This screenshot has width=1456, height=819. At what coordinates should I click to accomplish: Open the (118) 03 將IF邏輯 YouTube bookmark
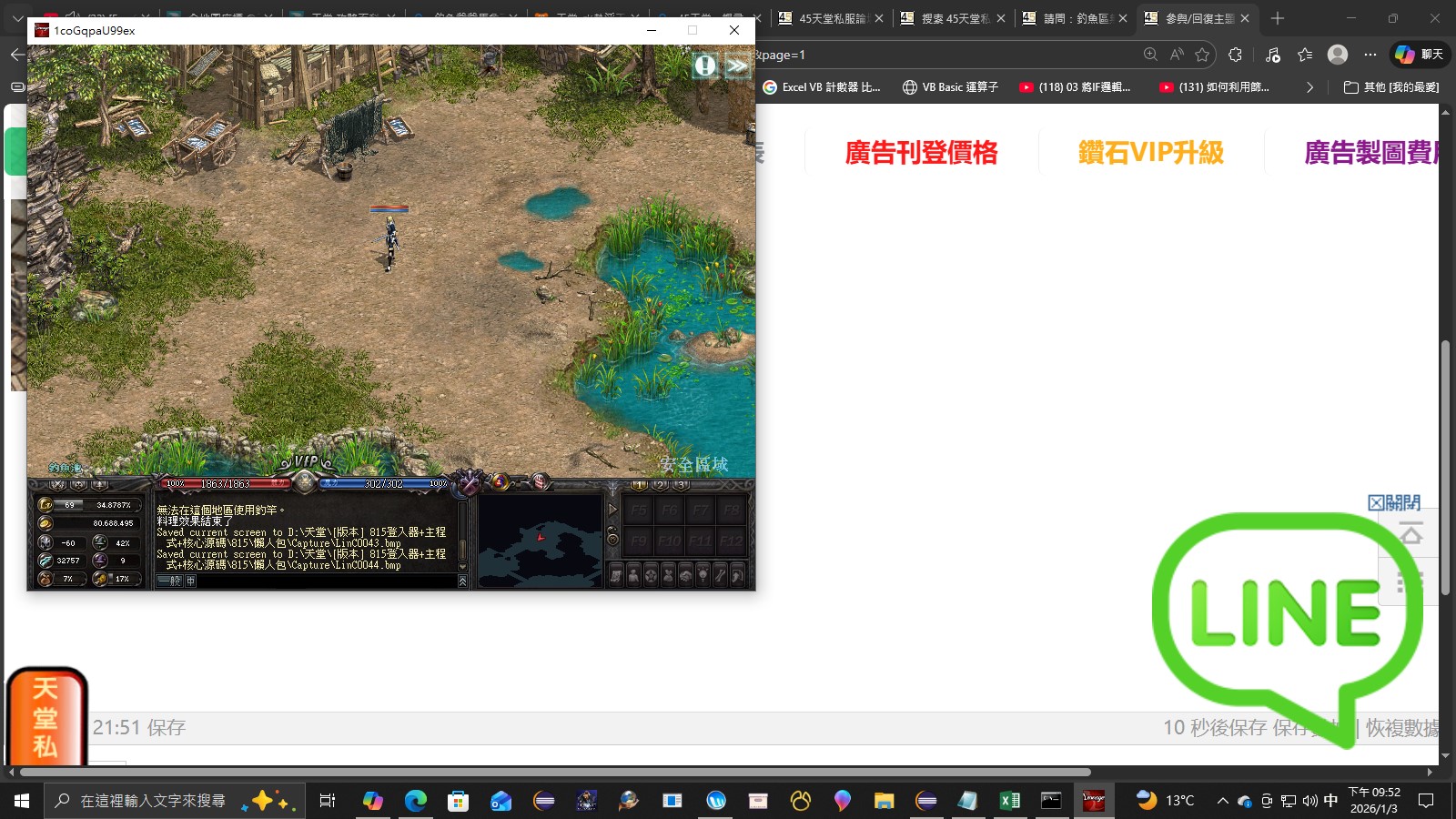(1075, 87)
